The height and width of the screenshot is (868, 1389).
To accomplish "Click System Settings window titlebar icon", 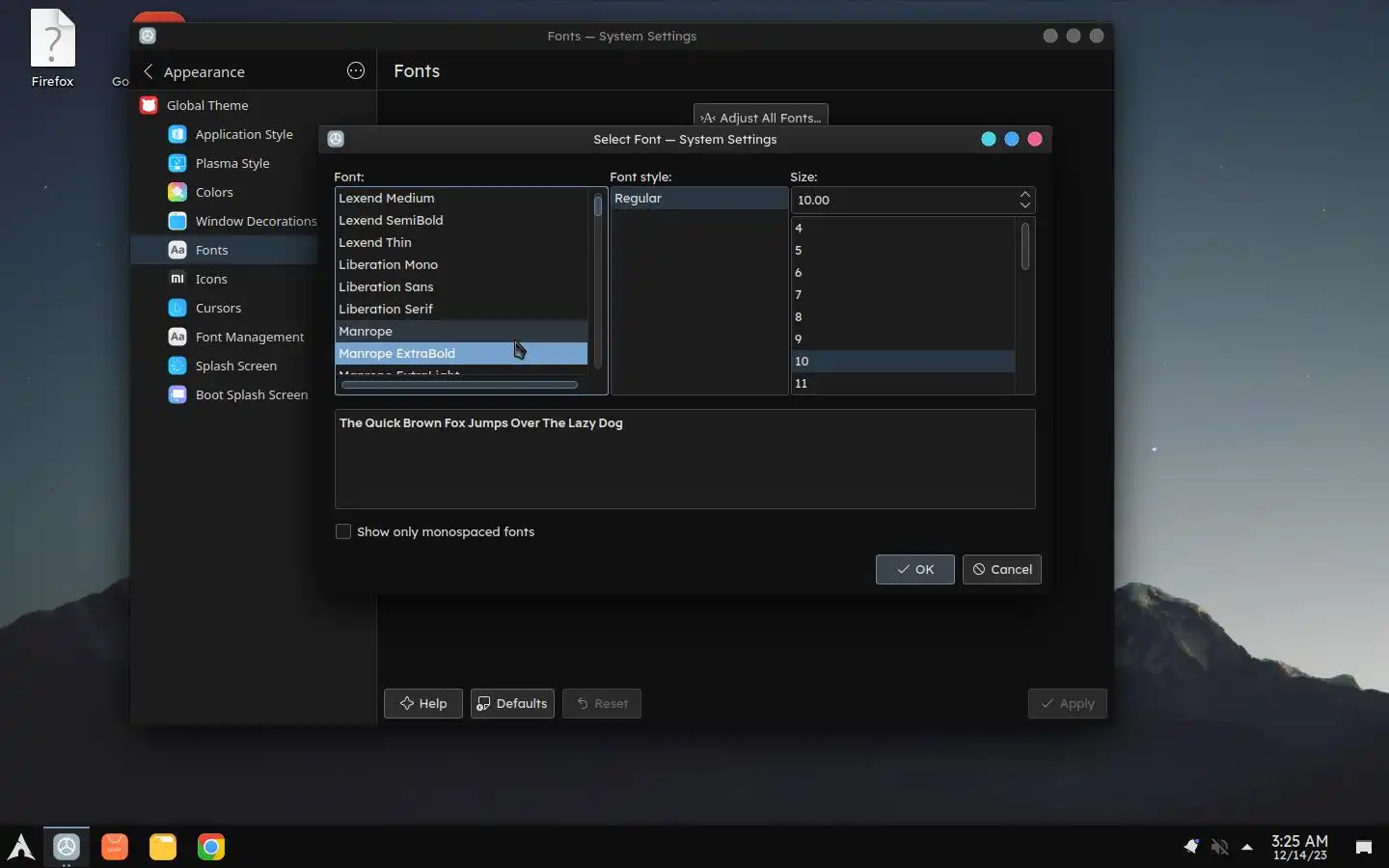I will point(148,36).
